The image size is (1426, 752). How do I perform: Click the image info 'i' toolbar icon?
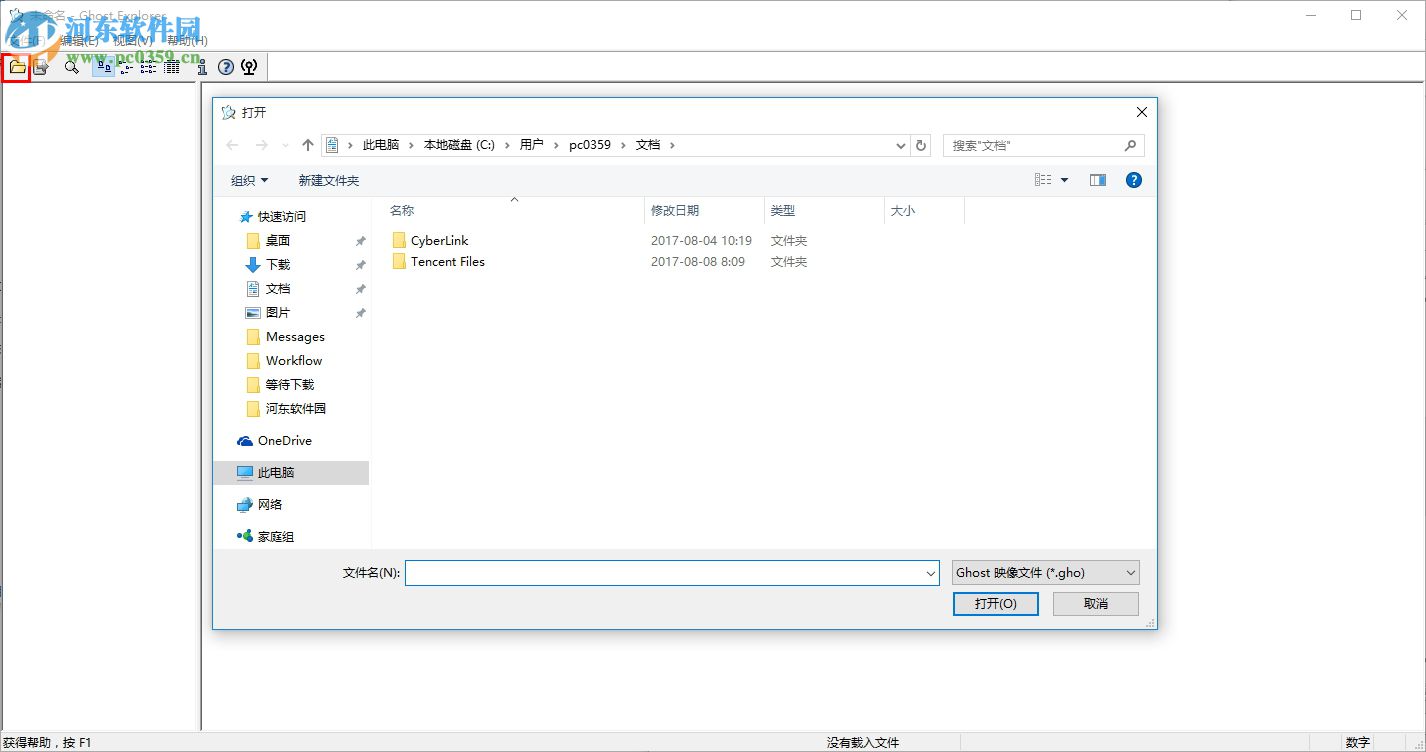click(201, 67)
